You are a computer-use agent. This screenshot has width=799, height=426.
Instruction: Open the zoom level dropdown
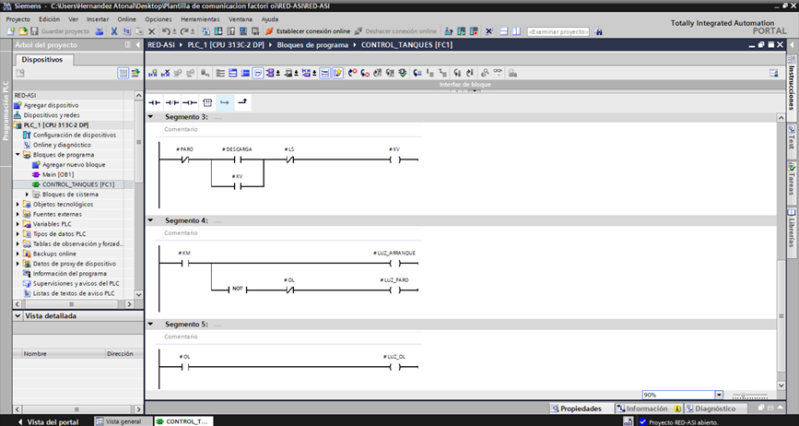point(718,395)
